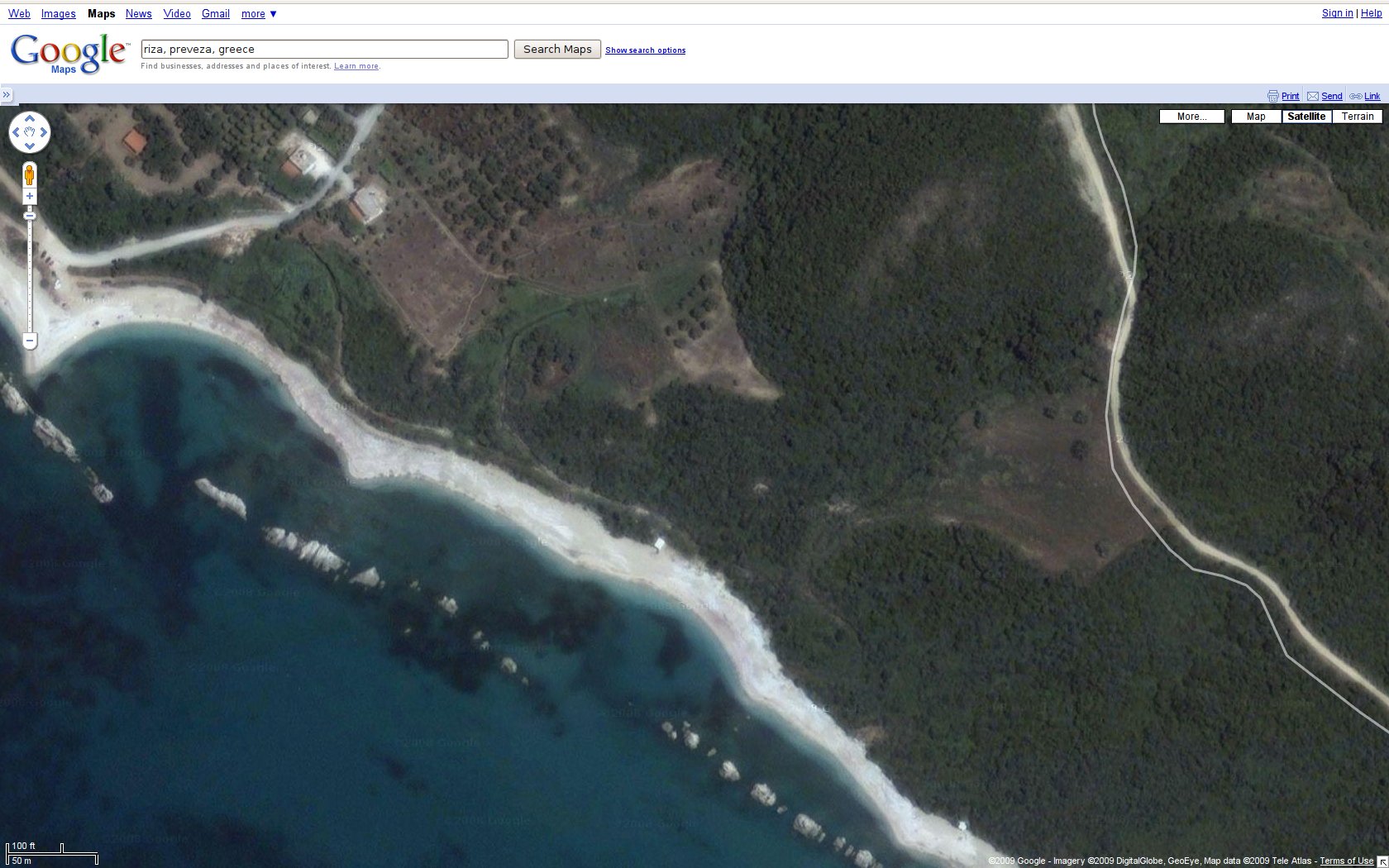Zoom out using the minus button
The height and width of the screenshot is (868, 1389).
(x=30, y=341)
